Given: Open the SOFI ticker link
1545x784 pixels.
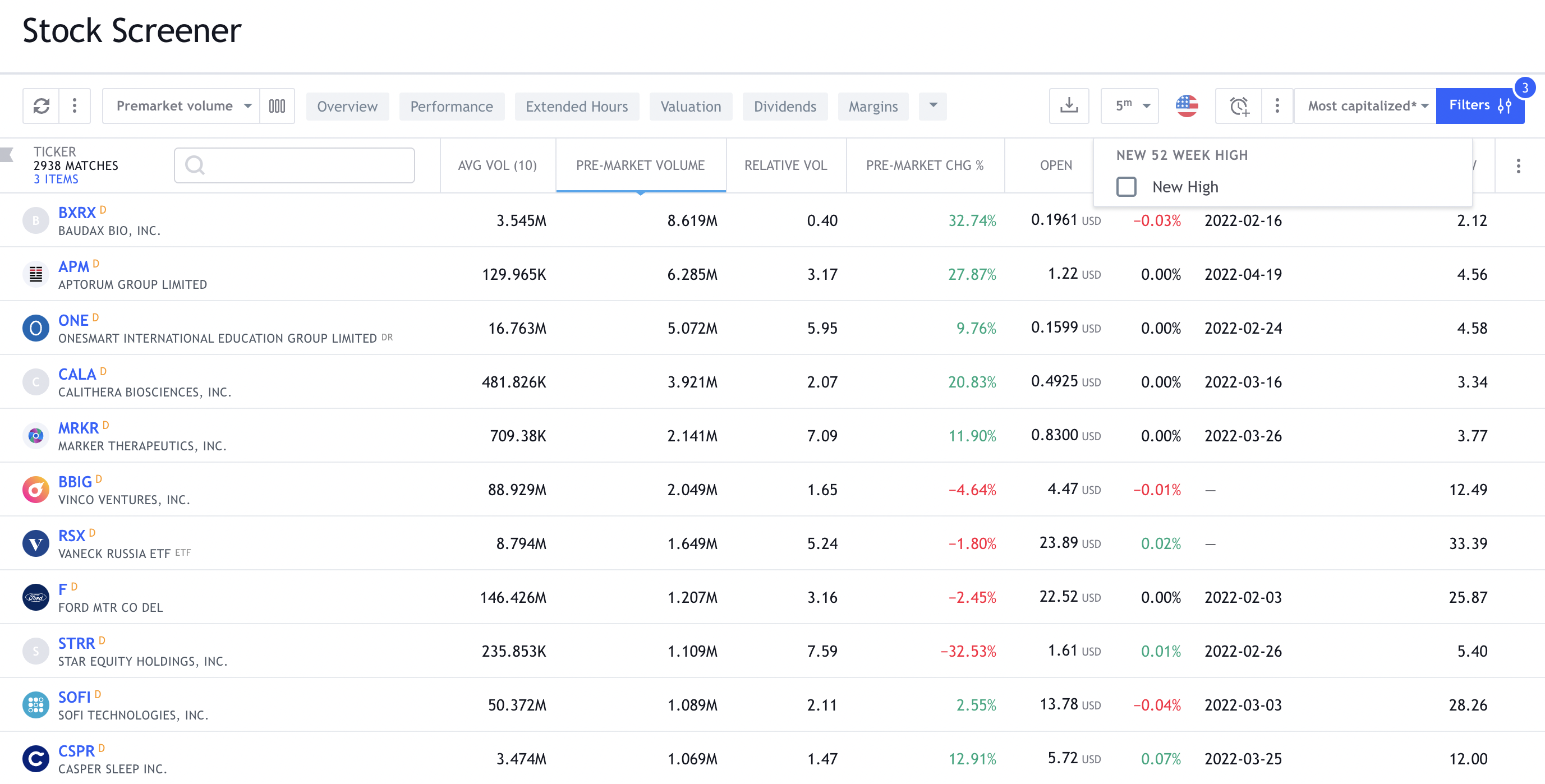Looking at the screenshot, I should (x=75, y=698).
